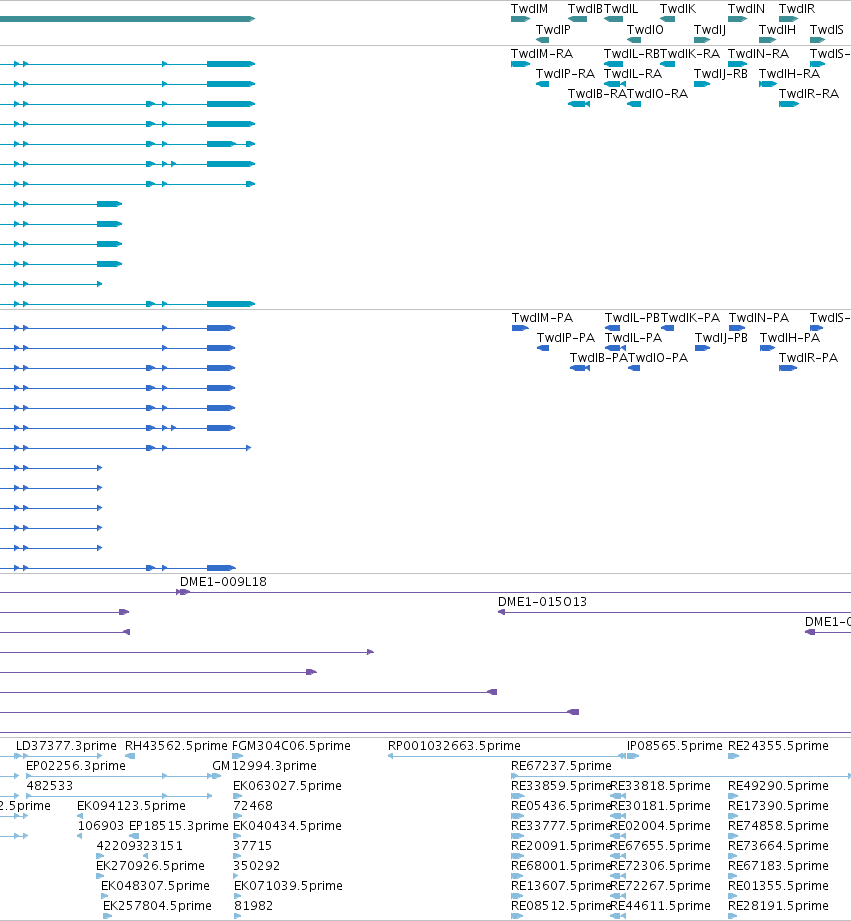Open the TwdlP-RA transcript label
This screenshot has width=851, height=921.
click(565, 73)
